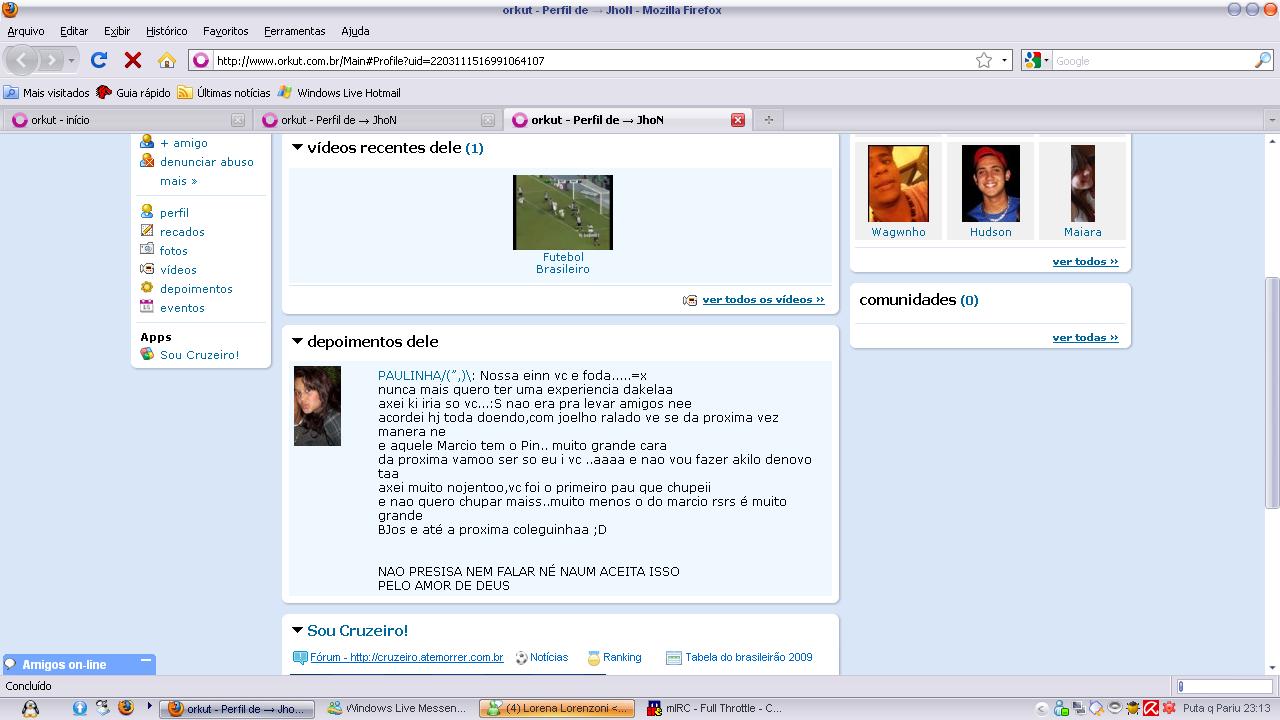Open the ver todas communities link
The height and width of the screenshot is (720, 1280).
click(x=1085, y=337)
